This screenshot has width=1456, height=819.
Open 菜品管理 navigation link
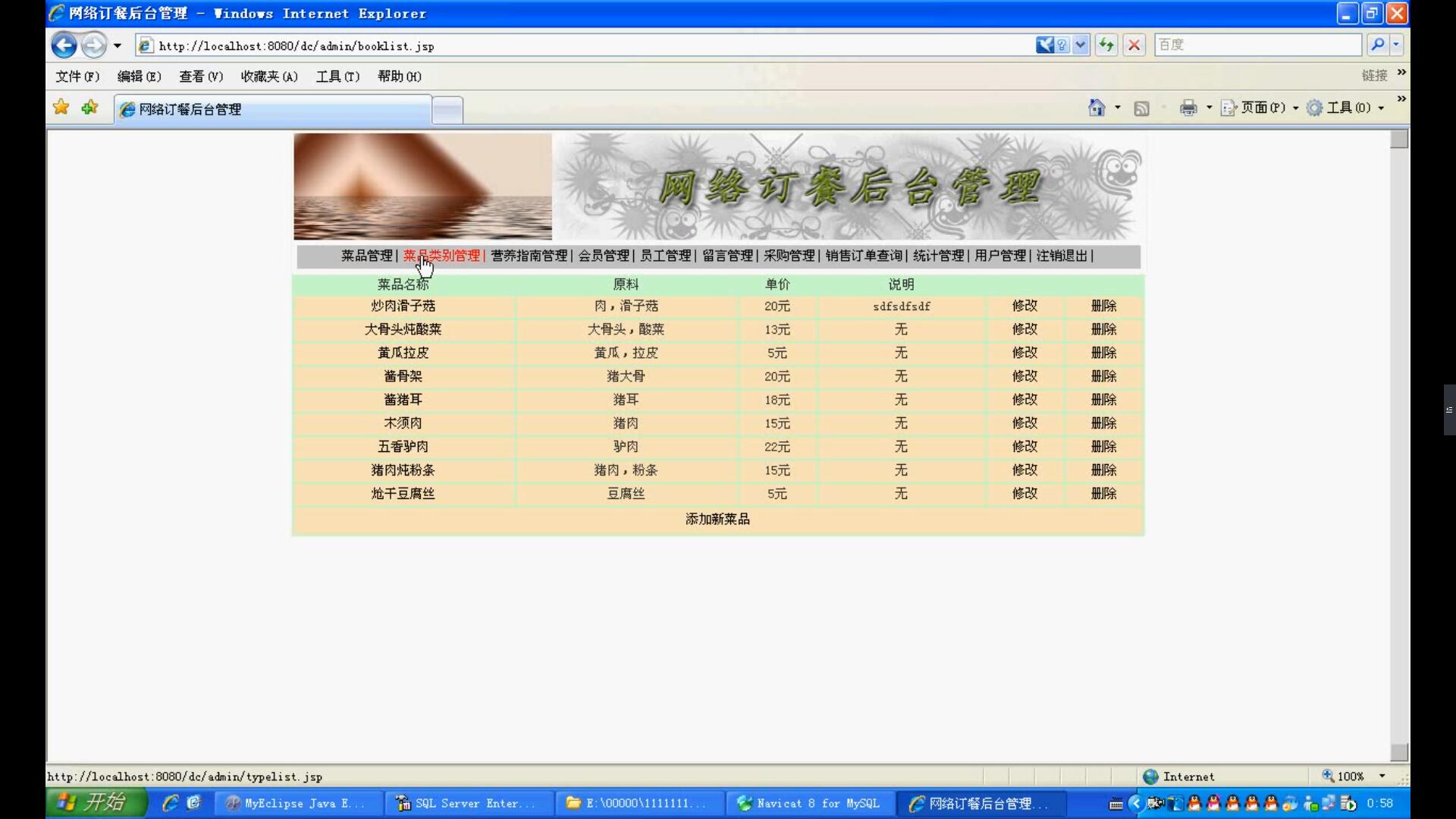pyautogui.click(x=366, y=256)
